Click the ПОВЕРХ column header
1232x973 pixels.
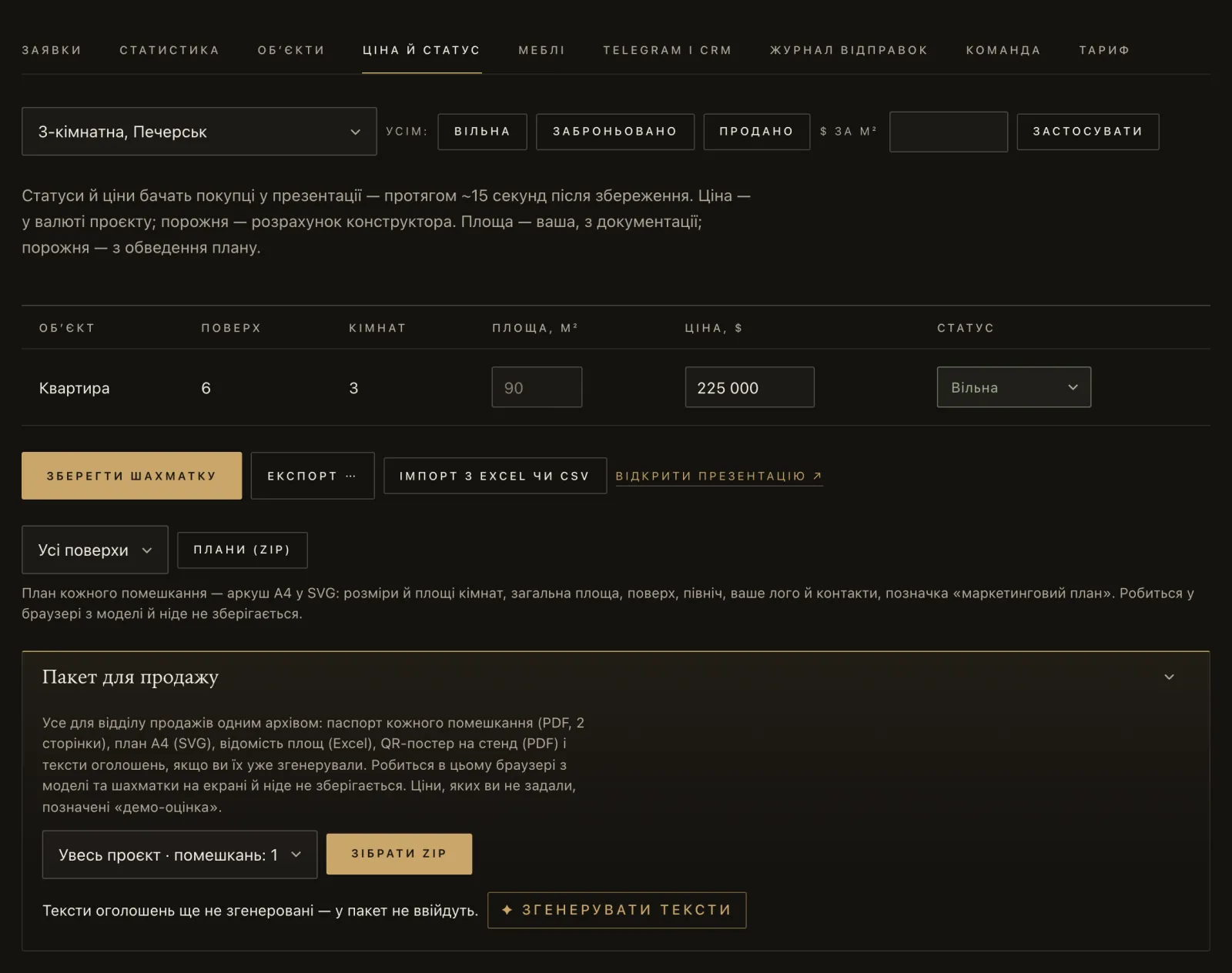[x=231, y=328]
